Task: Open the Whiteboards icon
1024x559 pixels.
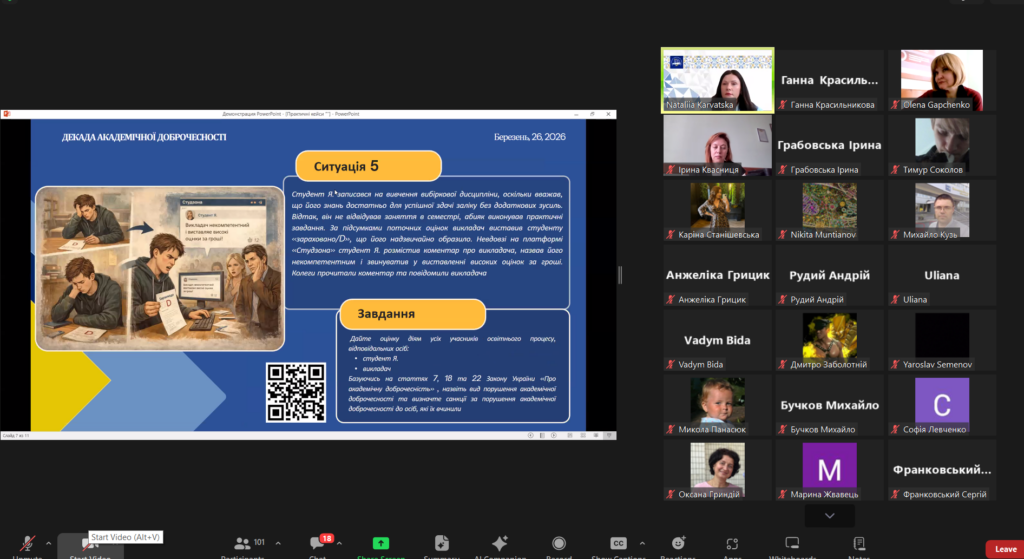Action: coord(792,545)
